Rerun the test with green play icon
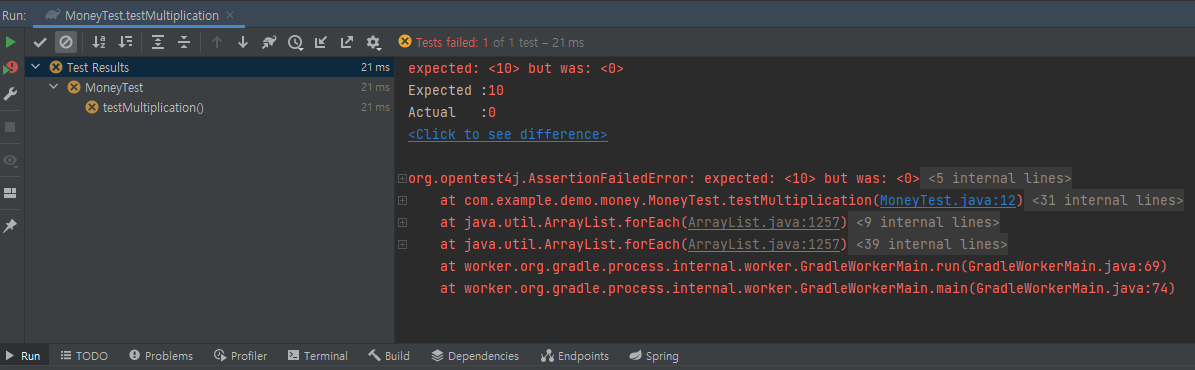Image resolution: width=1195 pixels, height=370 pixels. pos(11,42)
